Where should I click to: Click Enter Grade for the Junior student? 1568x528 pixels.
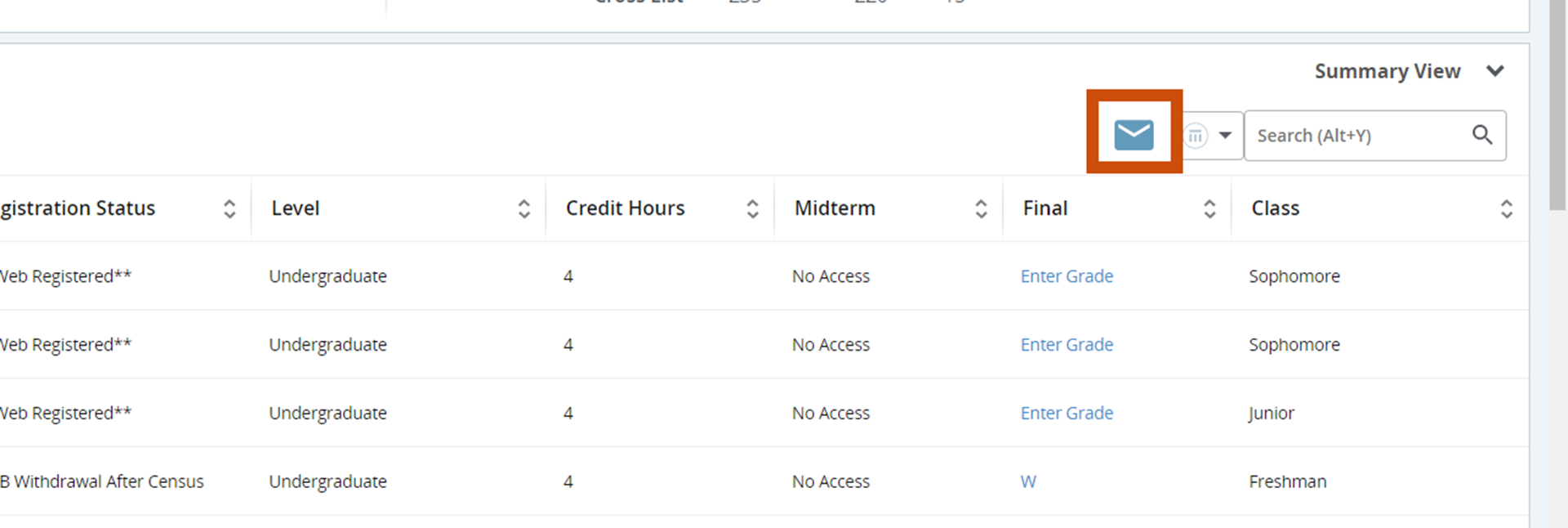tap(1067, 414)
